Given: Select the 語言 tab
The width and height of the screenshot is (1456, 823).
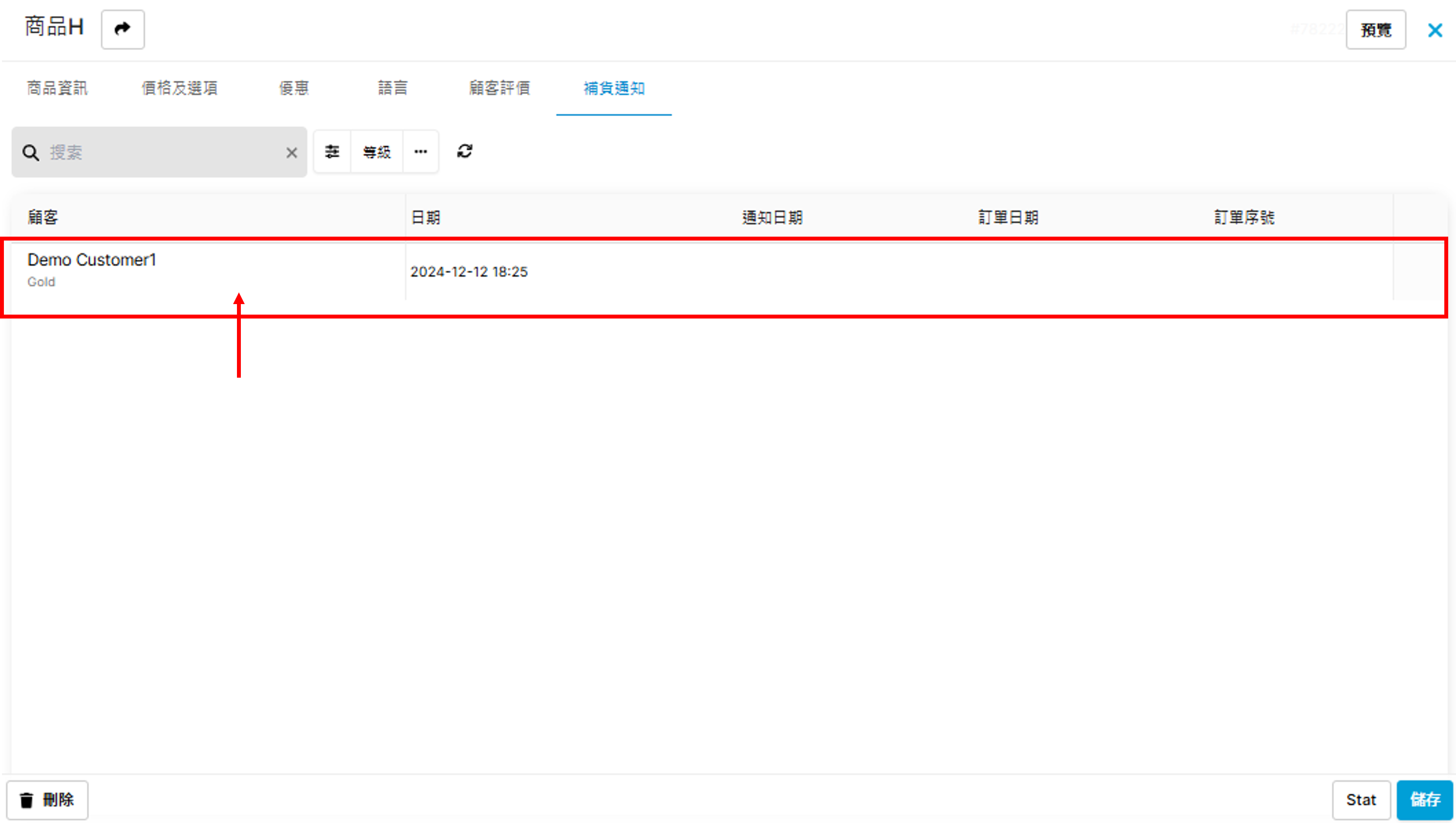Looking at the screenshot, I should point(392,88).
